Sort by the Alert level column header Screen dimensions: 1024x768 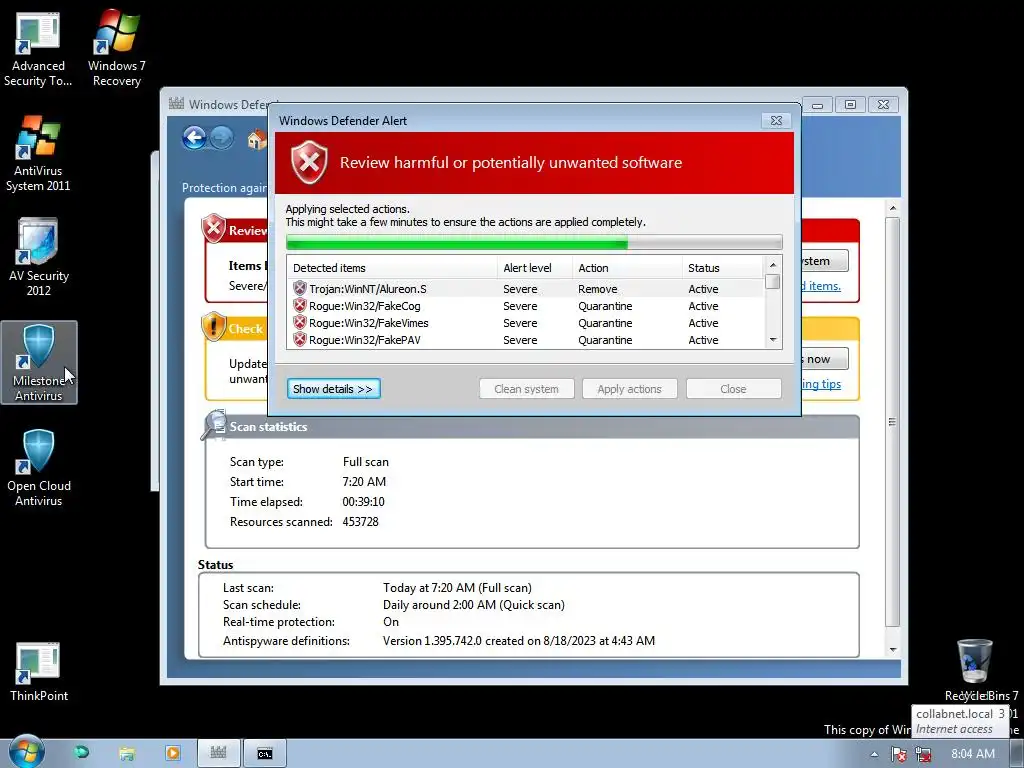click(x=535, y=268)
